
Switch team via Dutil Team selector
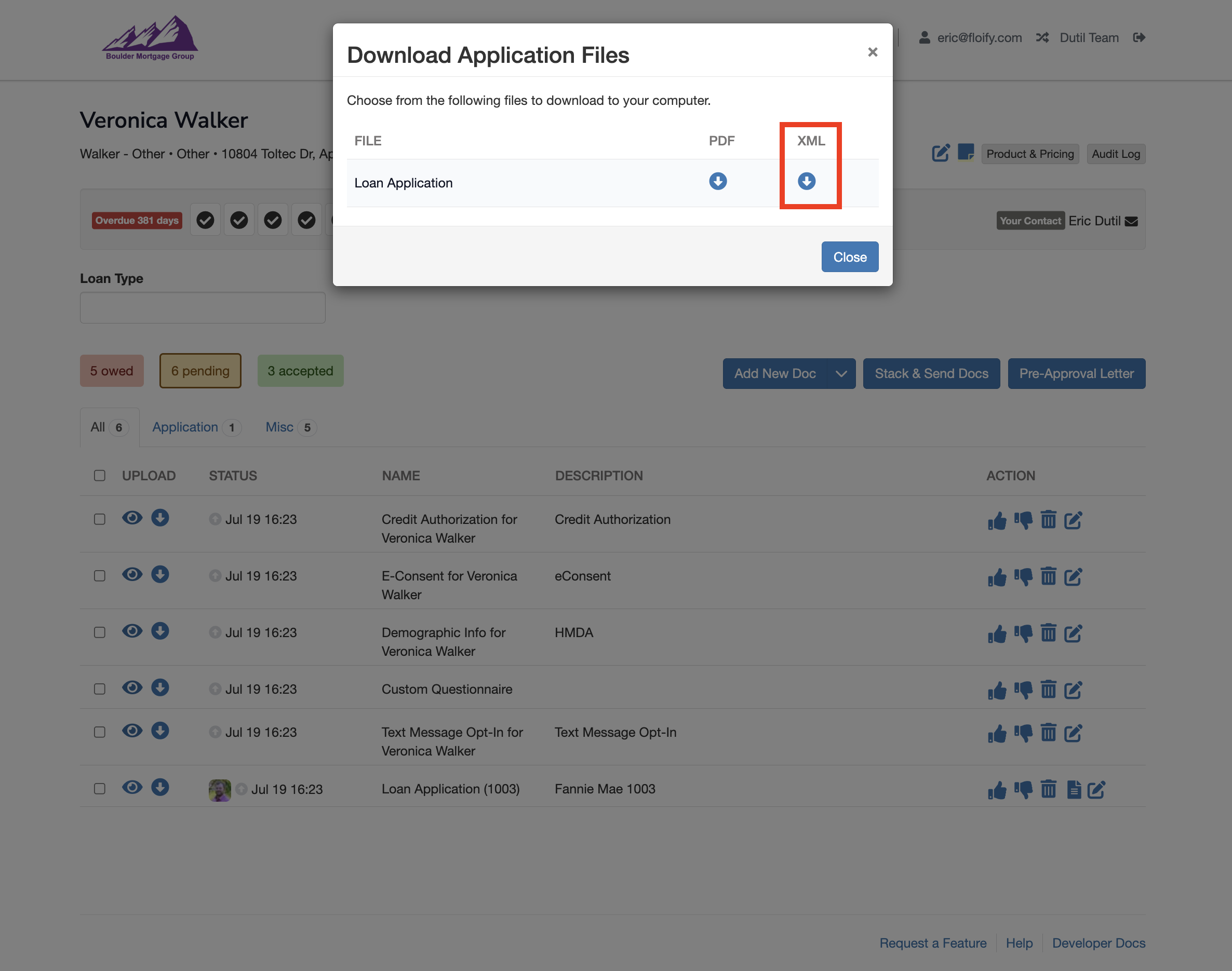tap(1088, 37)
